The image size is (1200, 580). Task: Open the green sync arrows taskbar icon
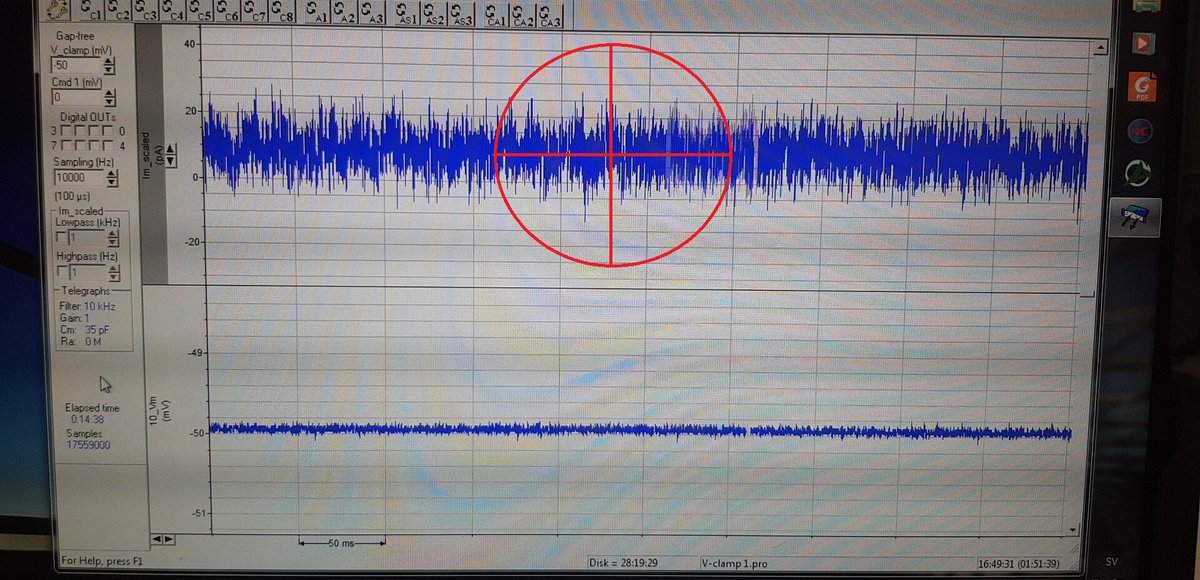click(x=1138, y=173)
